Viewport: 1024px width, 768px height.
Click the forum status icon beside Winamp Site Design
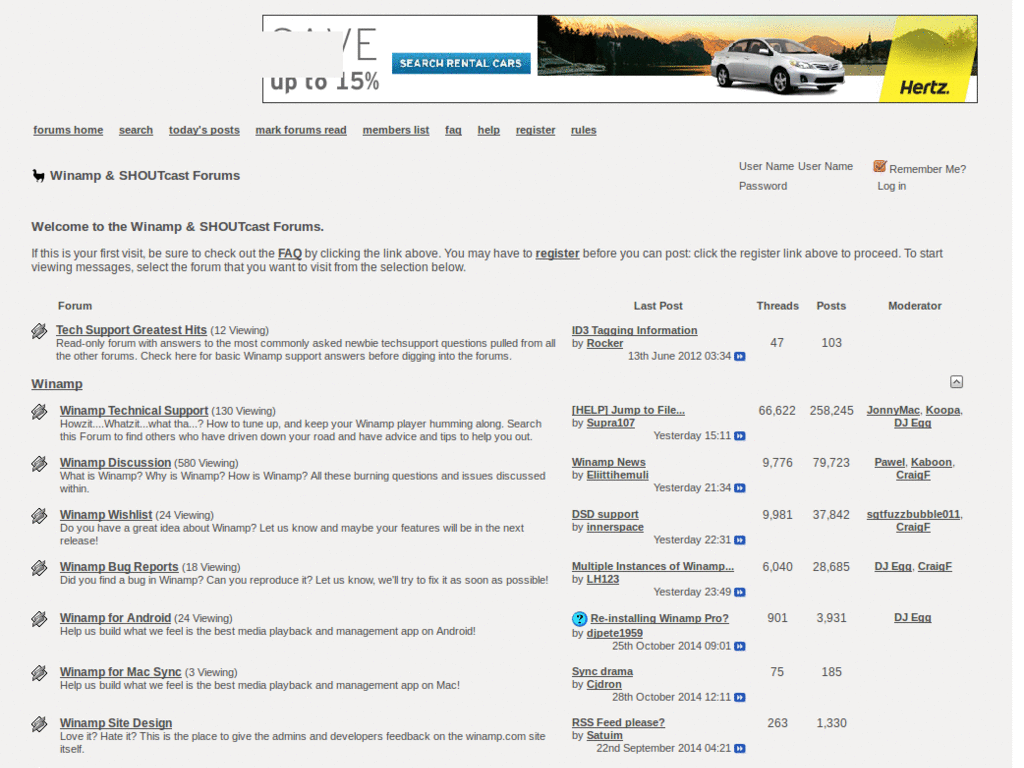point(39,724)
